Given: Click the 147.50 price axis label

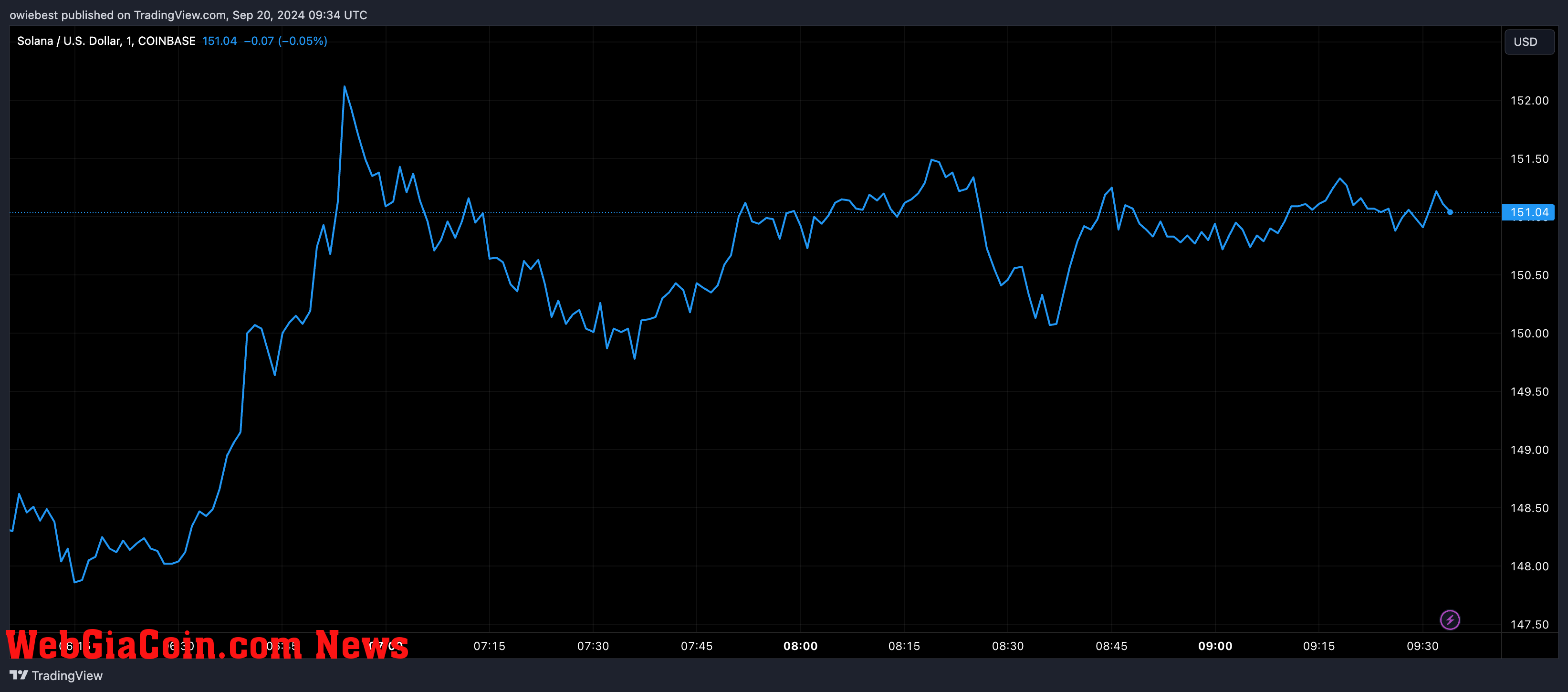Looking at the screenshot, I should point(1529,624).
